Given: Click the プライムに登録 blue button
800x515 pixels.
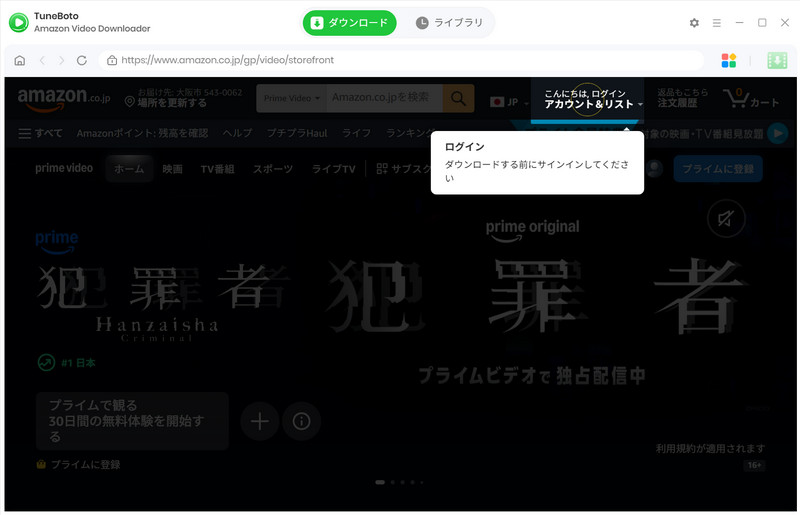Looking at the screenshot, I should coord(718,169).
